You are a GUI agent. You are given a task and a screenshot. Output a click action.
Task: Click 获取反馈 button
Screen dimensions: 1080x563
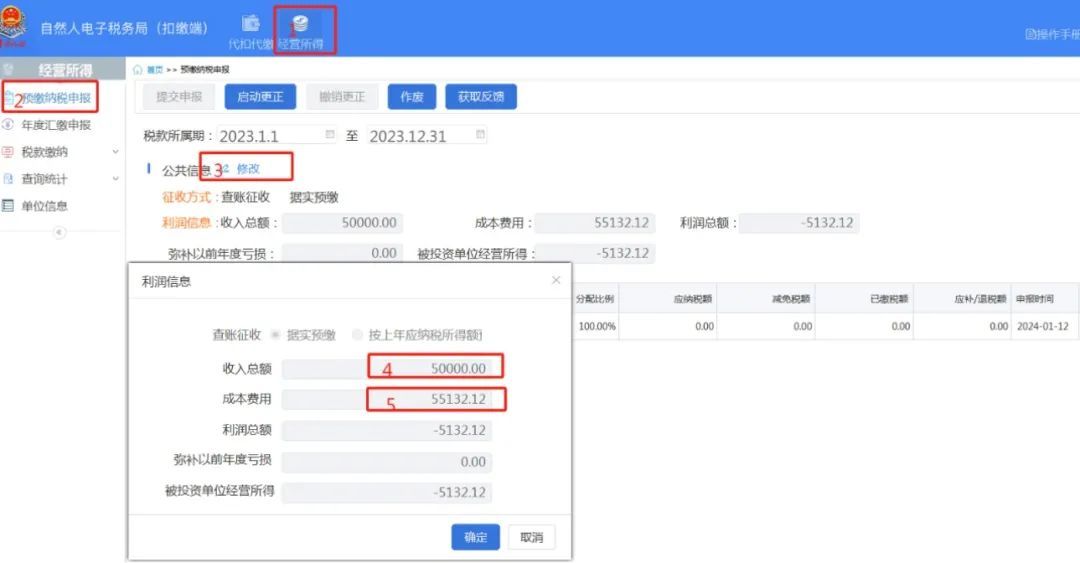(481, 97)
